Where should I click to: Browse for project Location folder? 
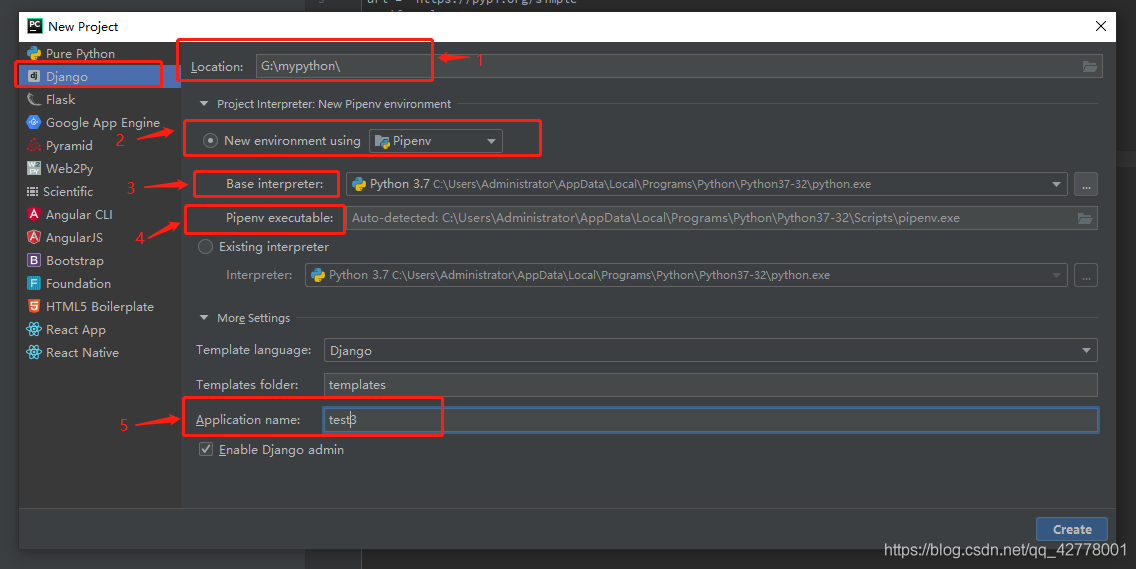pos(1090,66)
